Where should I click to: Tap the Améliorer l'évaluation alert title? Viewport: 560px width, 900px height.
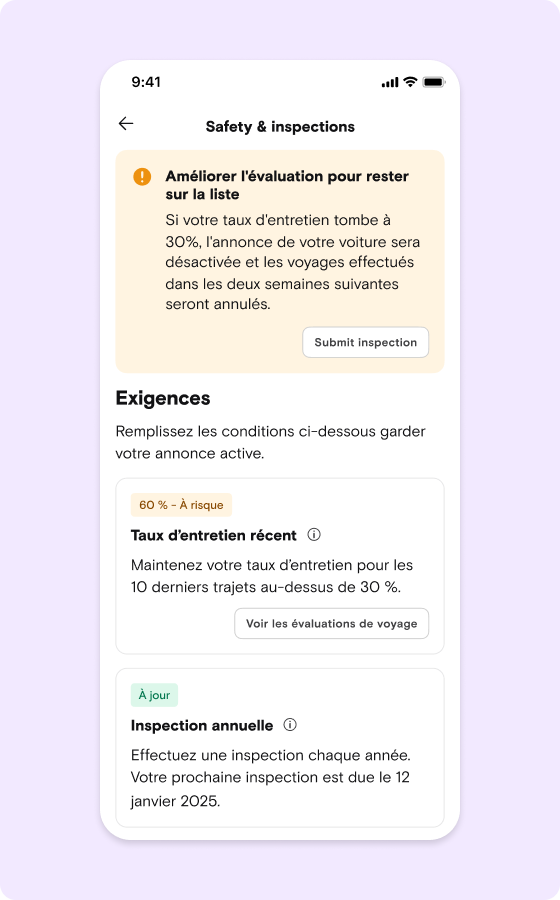(x=287, y=185)
